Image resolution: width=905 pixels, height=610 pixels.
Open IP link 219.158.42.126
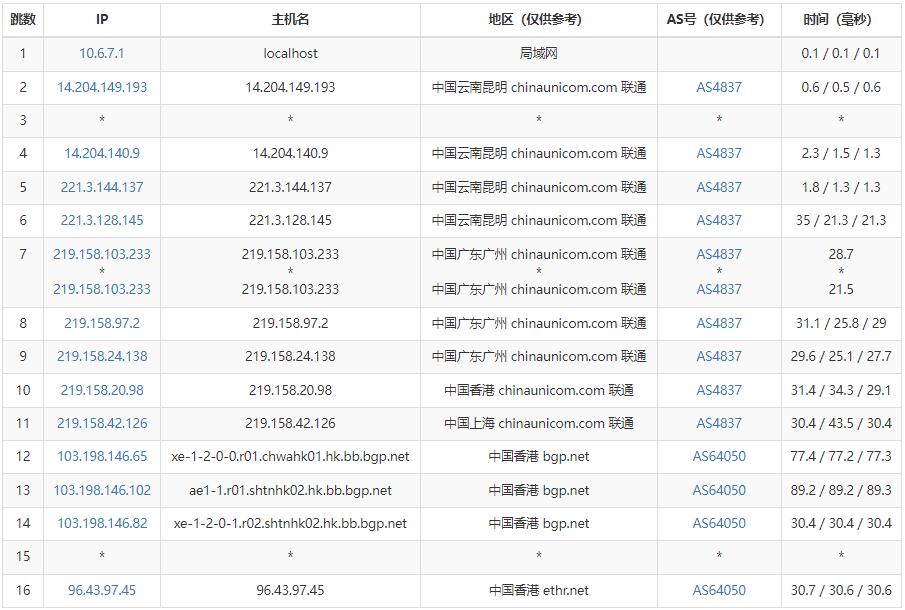[102, 423]
